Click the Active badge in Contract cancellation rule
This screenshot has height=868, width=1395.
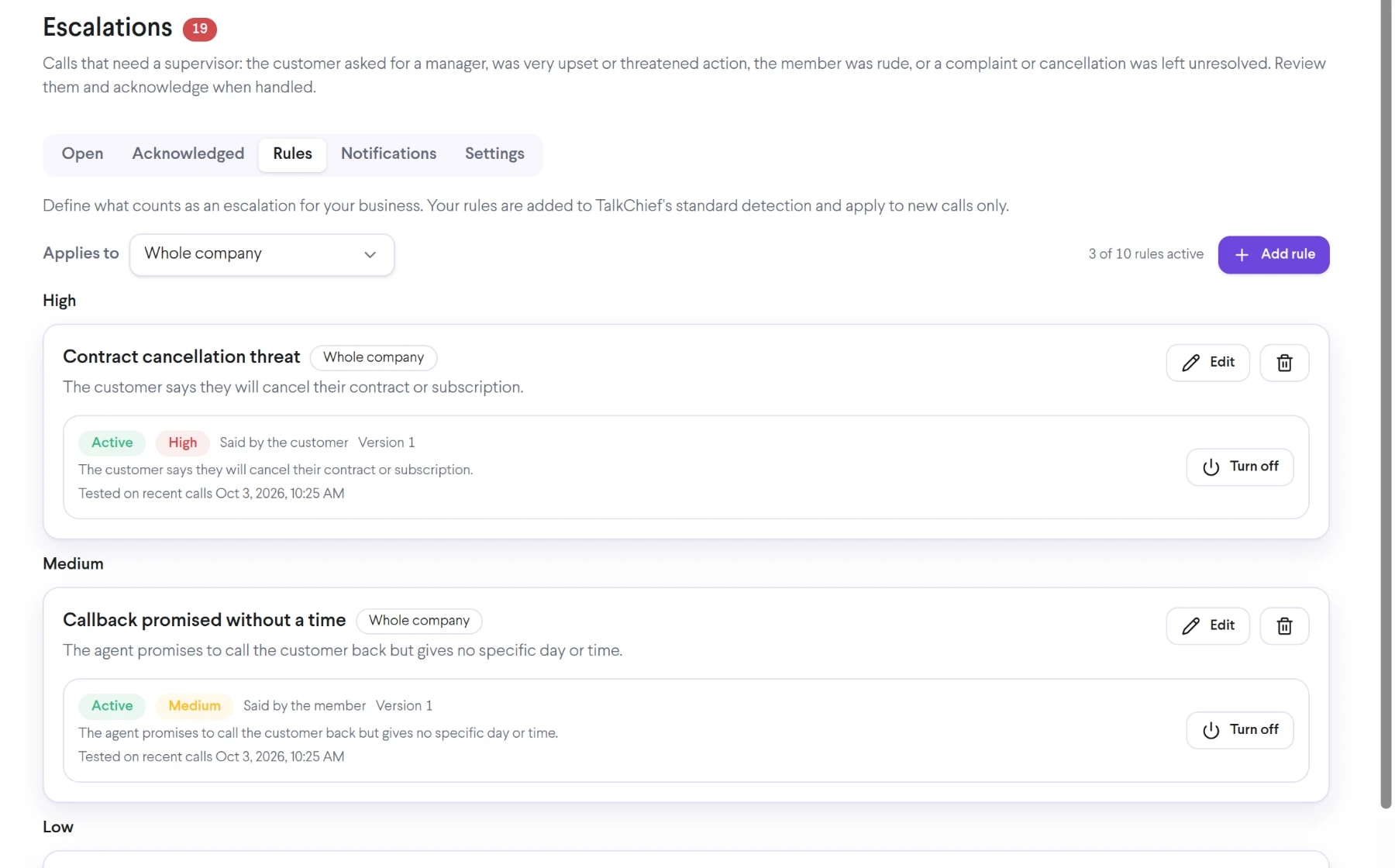(x=112, y=443)
